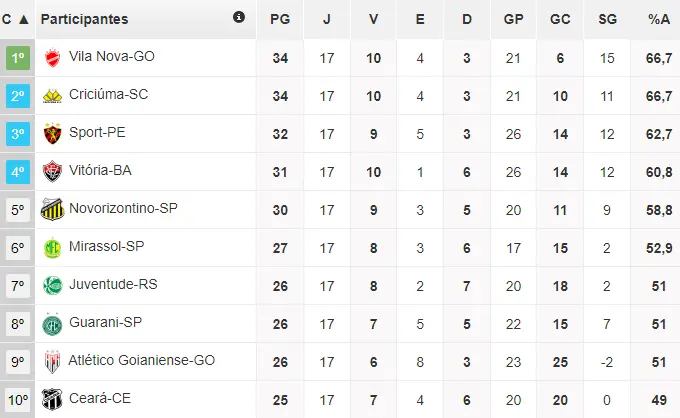Click the Mirassol-SP team crest
This screenshot has width=680, height=418.
[52, 247]
